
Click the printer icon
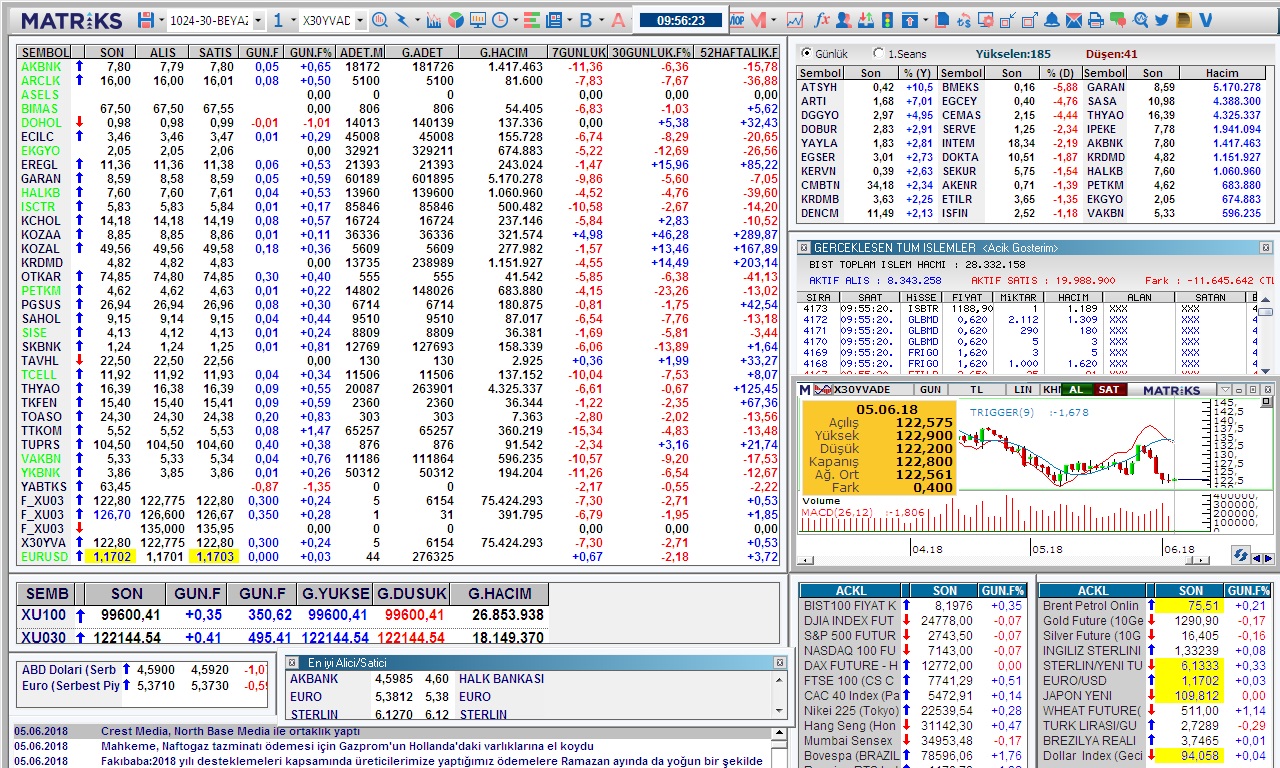pos(1096,20)
